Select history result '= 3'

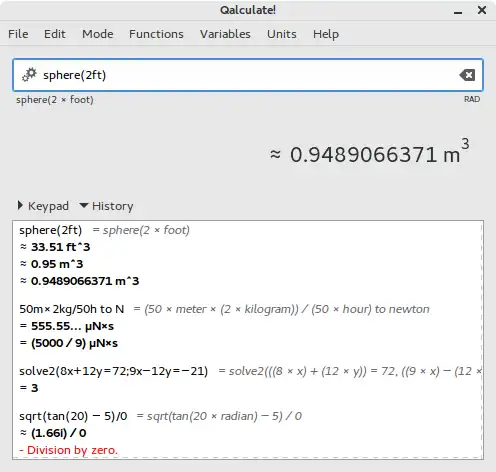click(x=29, y=388)
